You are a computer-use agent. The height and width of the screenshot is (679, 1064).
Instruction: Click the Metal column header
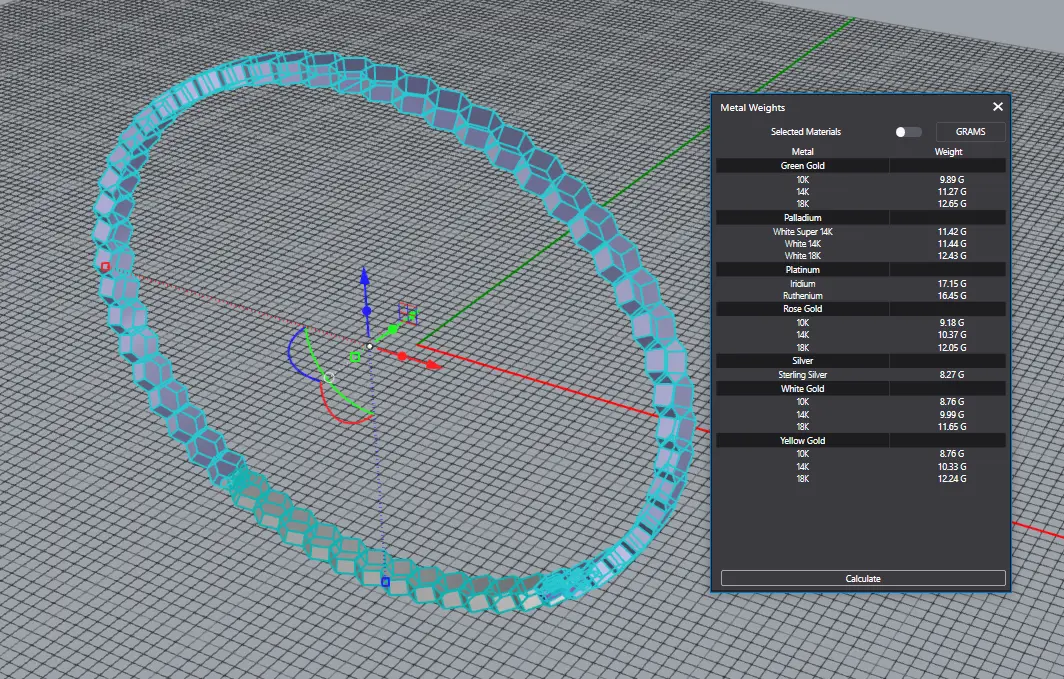click(802, 151)
